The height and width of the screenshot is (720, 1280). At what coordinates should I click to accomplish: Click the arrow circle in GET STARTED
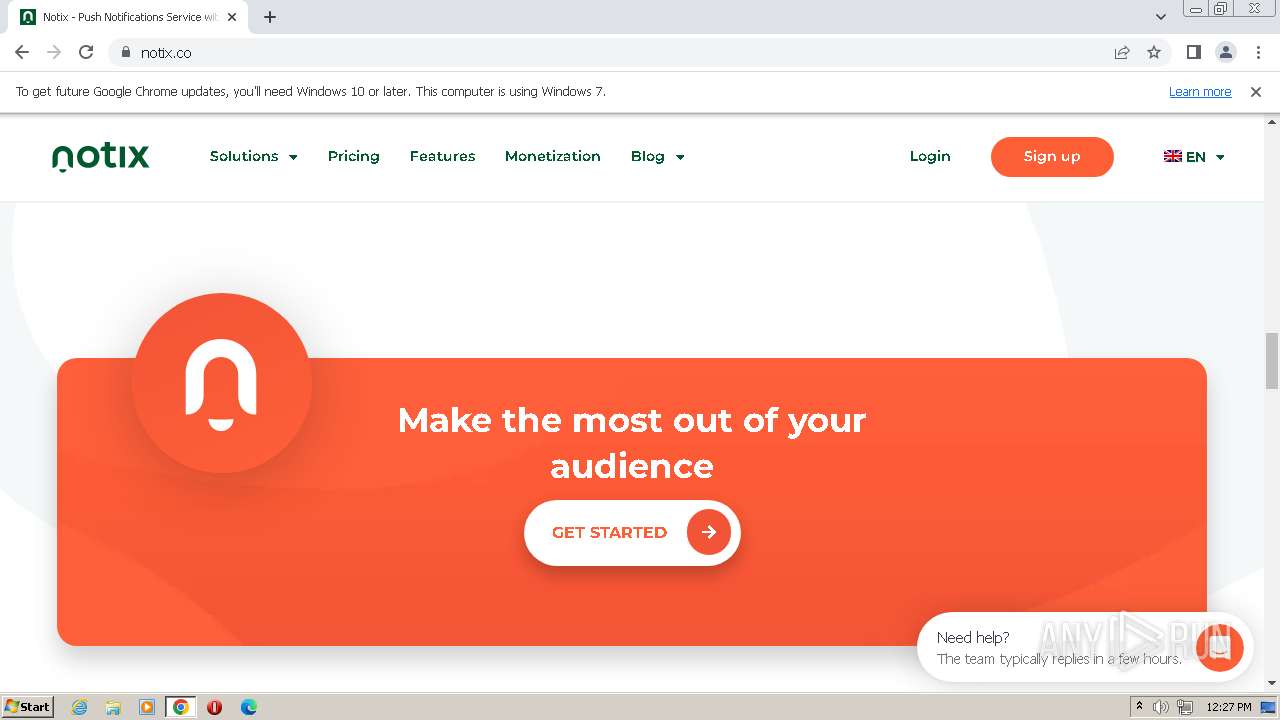[709, 533]
